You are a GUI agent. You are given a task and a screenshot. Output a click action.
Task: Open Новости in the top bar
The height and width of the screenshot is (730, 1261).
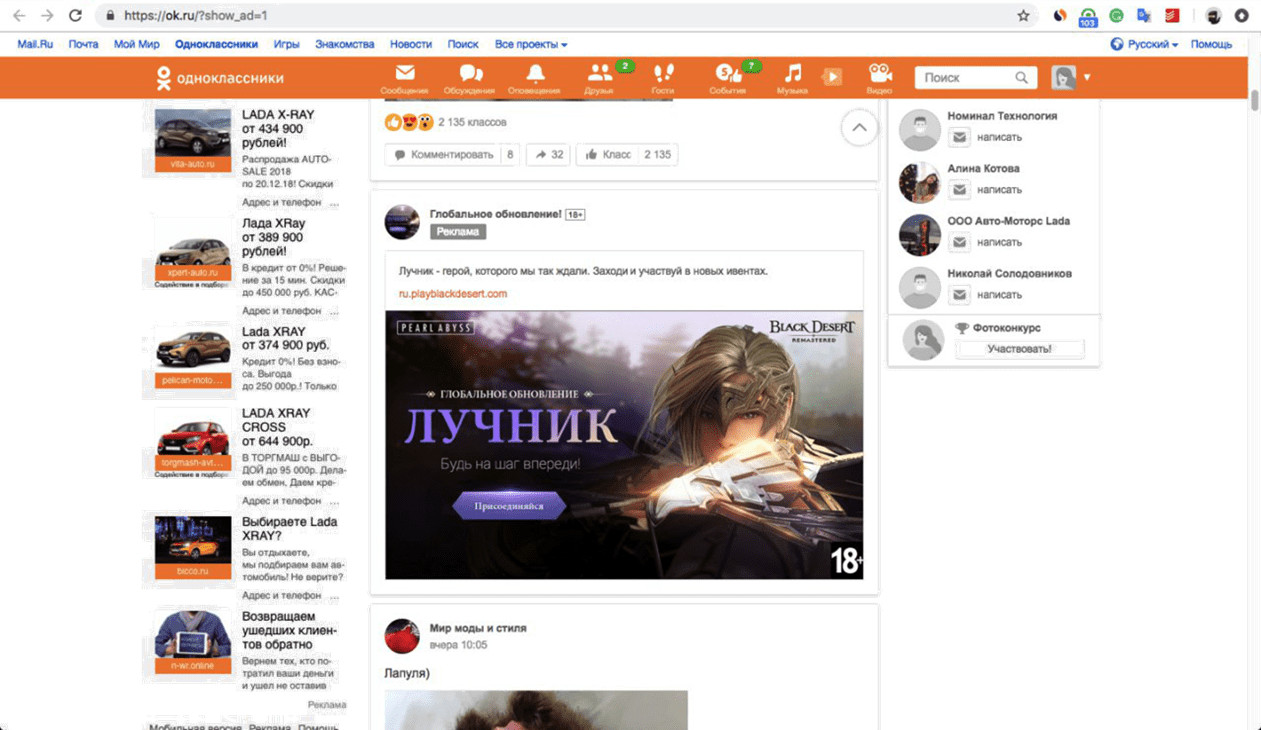(x=411, y=45)
